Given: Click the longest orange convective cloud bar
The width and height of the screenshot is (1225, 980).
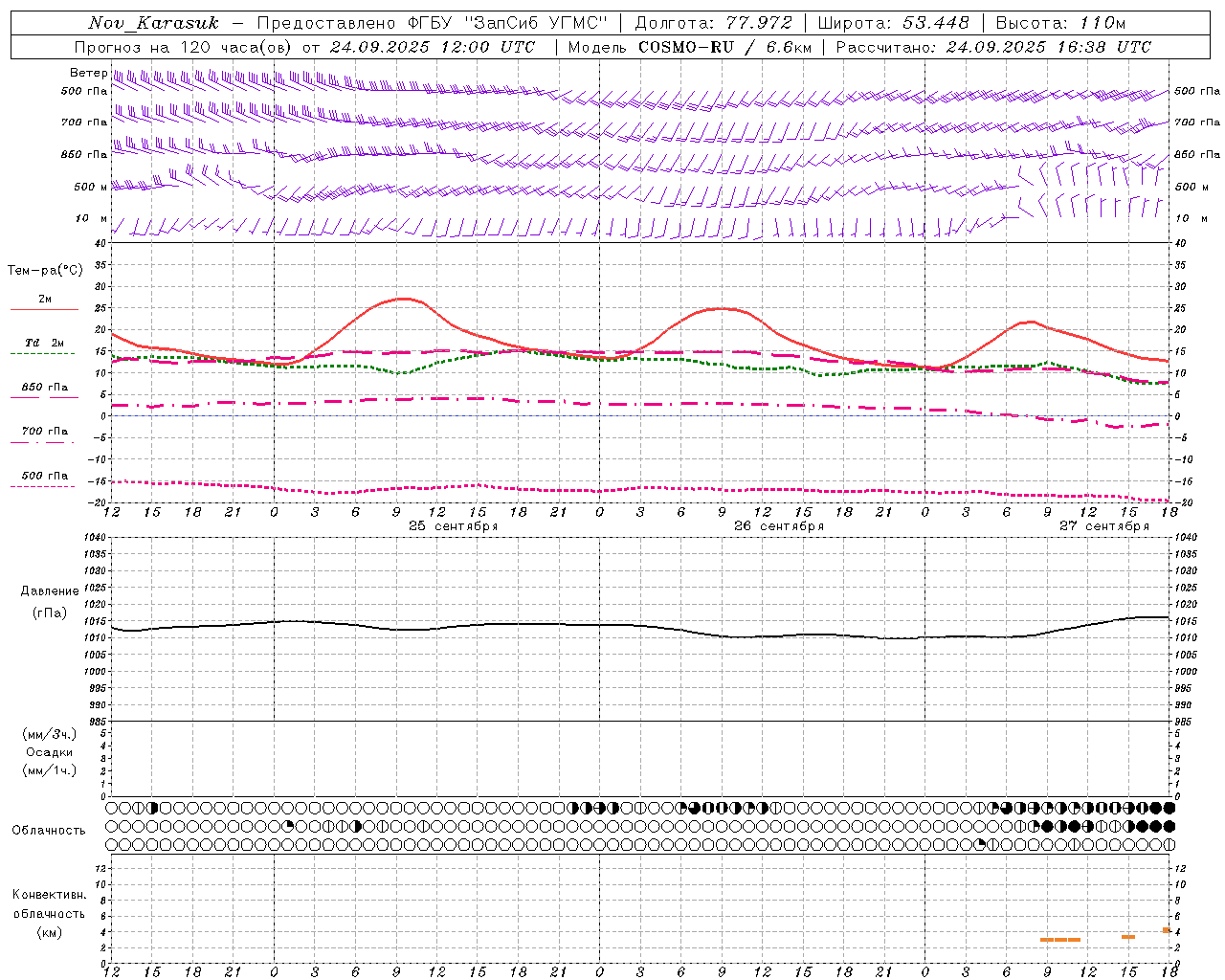Looking at the screenshot, I should pos(1060,940).
